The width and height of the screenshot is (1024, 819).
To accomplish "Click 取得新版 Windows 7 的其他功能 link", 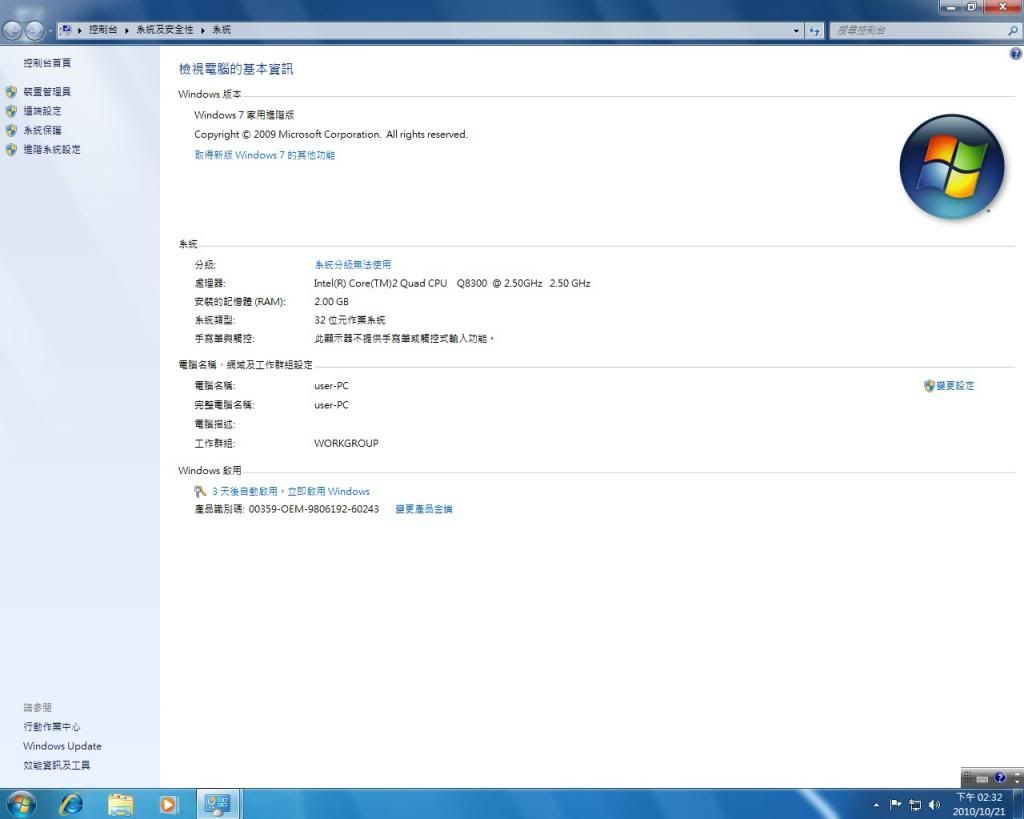I will tap(264, 155).
